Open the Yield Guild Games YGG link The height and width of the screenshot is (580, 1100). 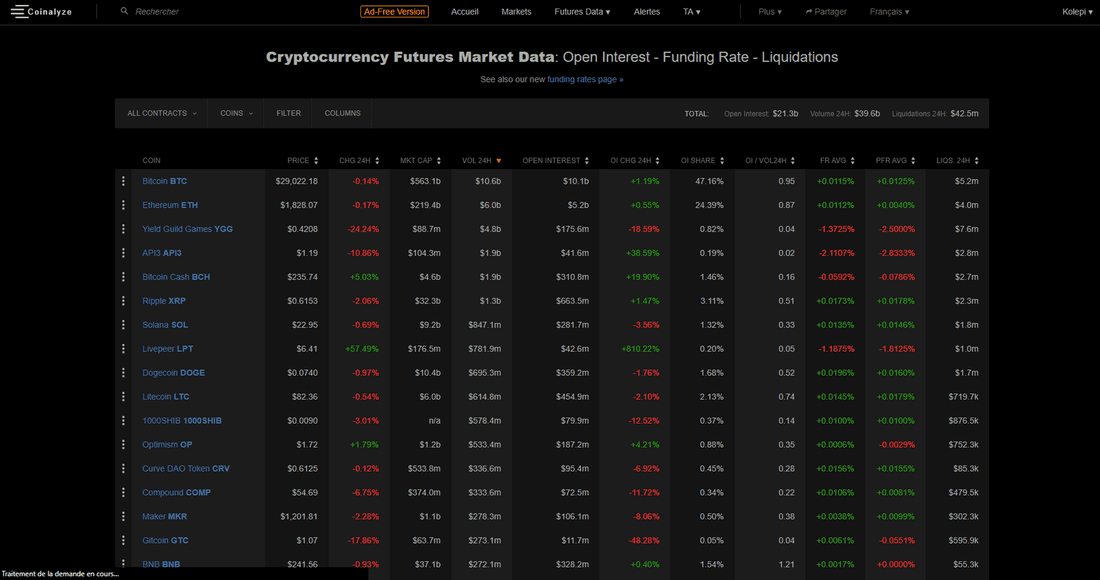[x=187, y=229]
